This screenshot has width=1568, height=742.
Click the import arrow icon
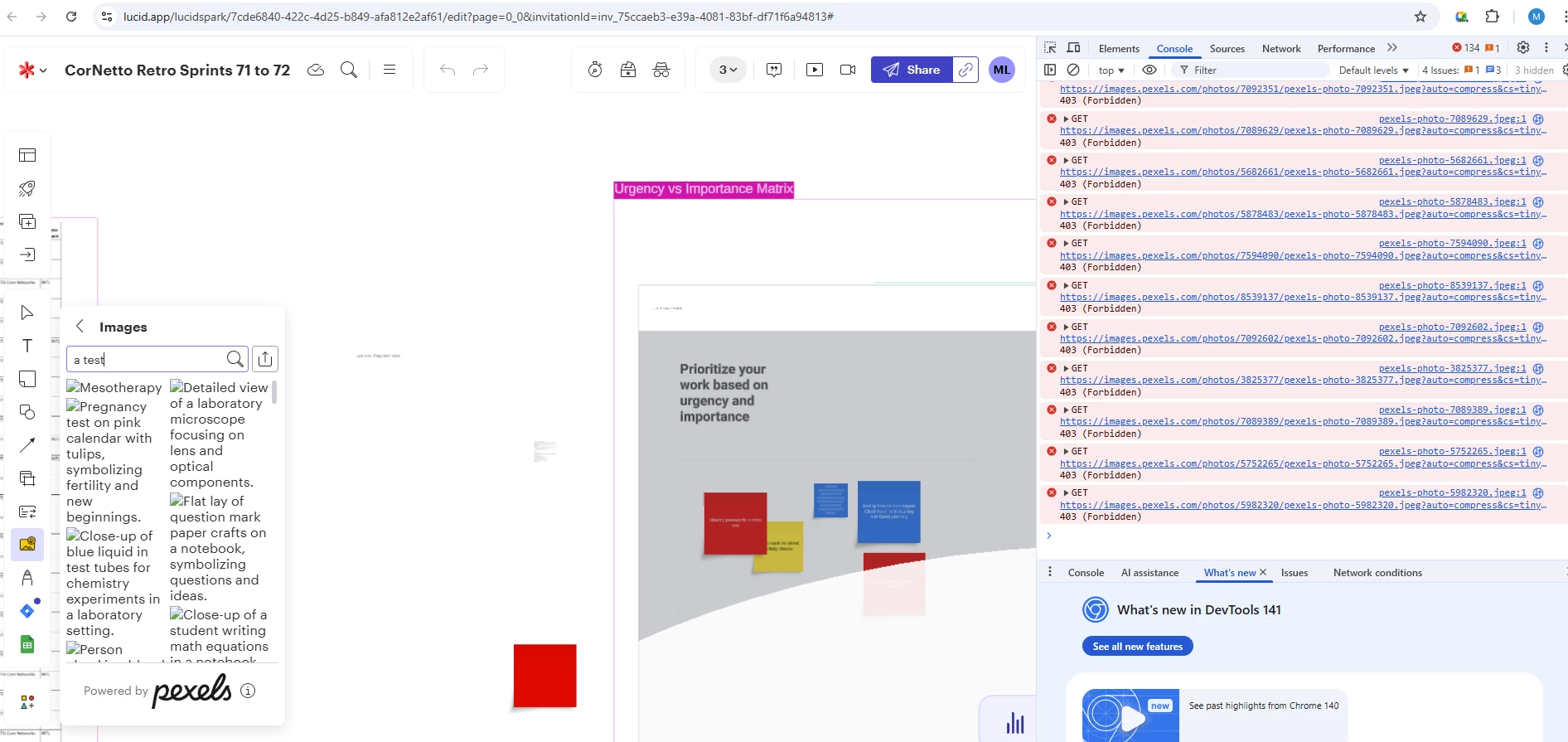point(27,255)
